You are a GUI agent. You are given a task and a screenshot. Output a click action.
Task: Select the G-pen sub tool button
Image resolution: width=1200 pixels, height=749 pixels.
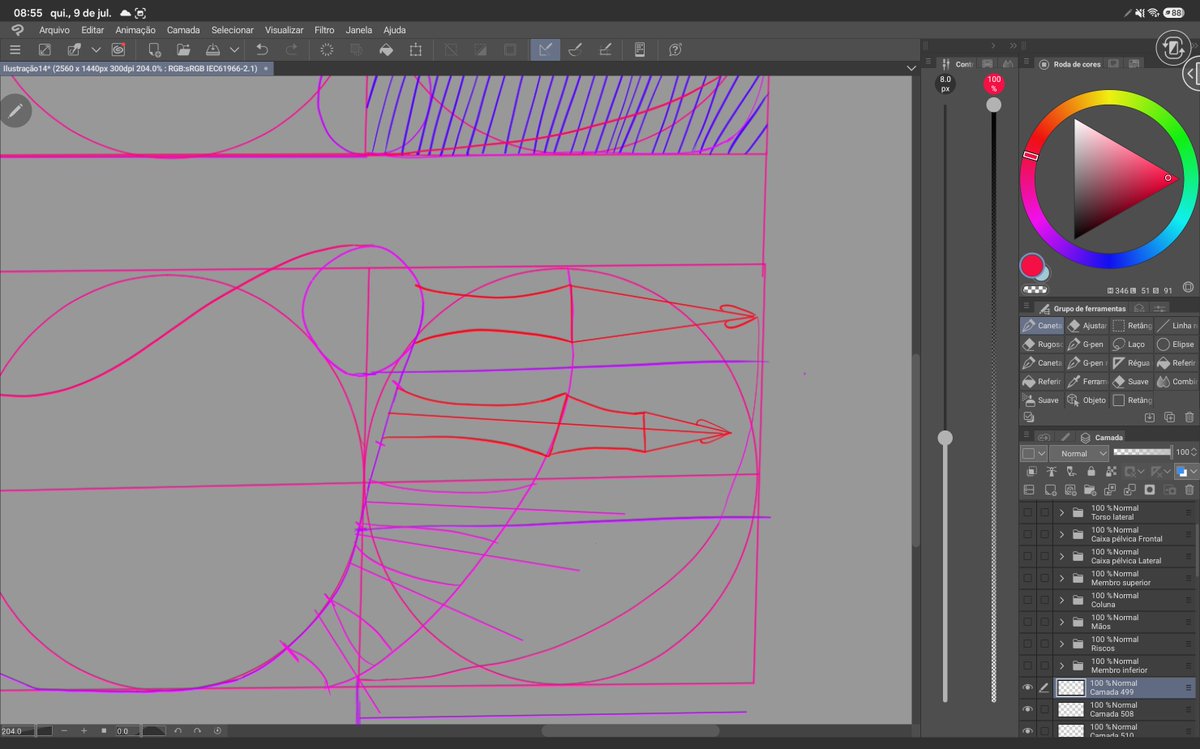pyautogui.click(x=1087, y=344)
